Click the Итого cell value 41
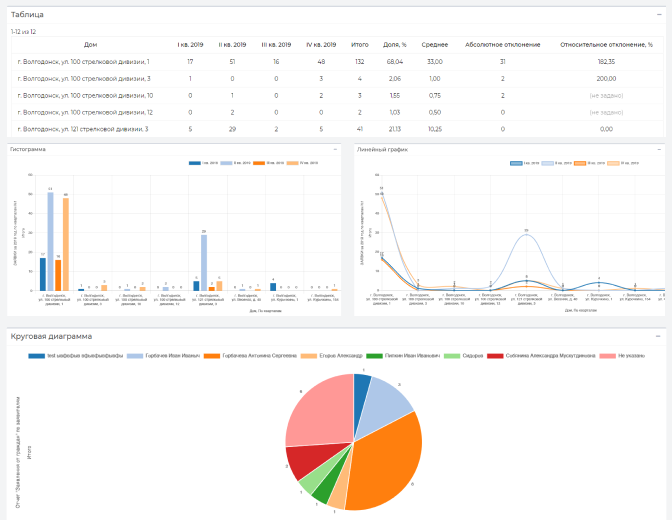Image resolution: width=672 pixels, height=520 pixels. tap(360, 129)
